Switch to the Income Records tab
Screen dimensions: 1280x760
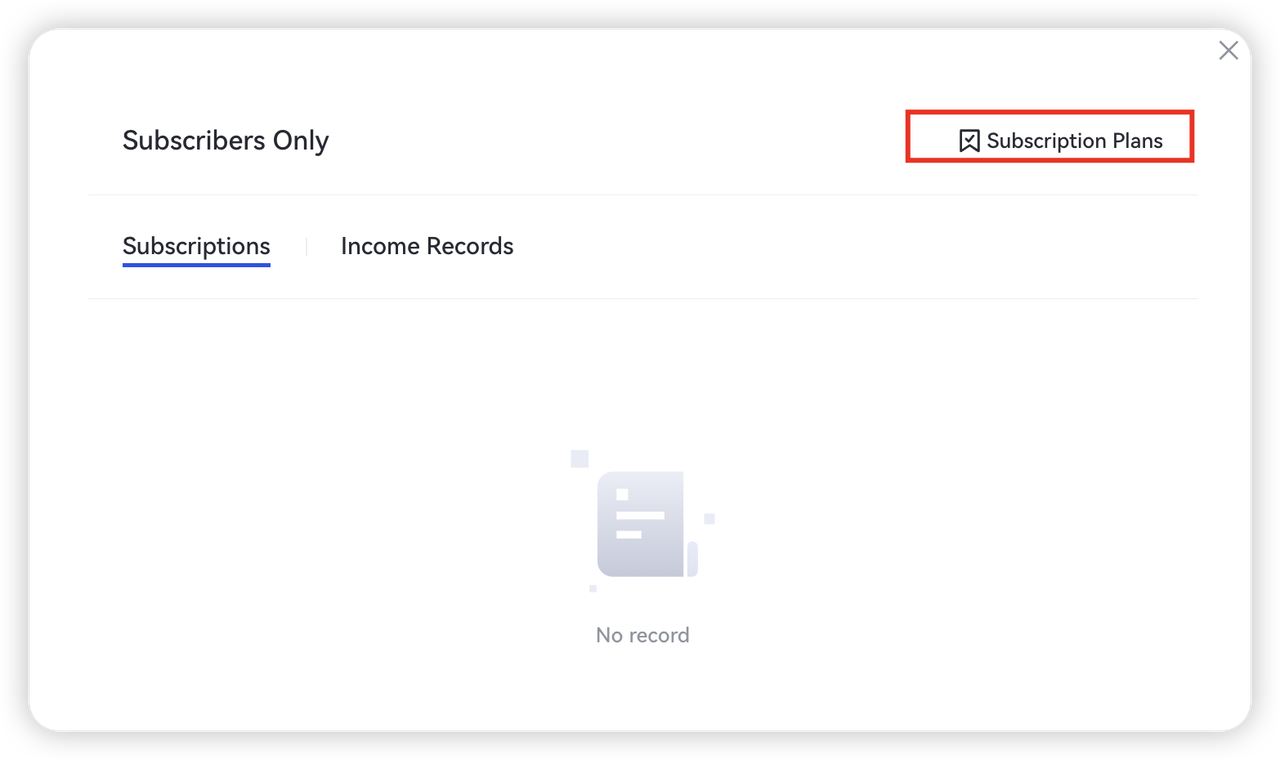[427, 246]
